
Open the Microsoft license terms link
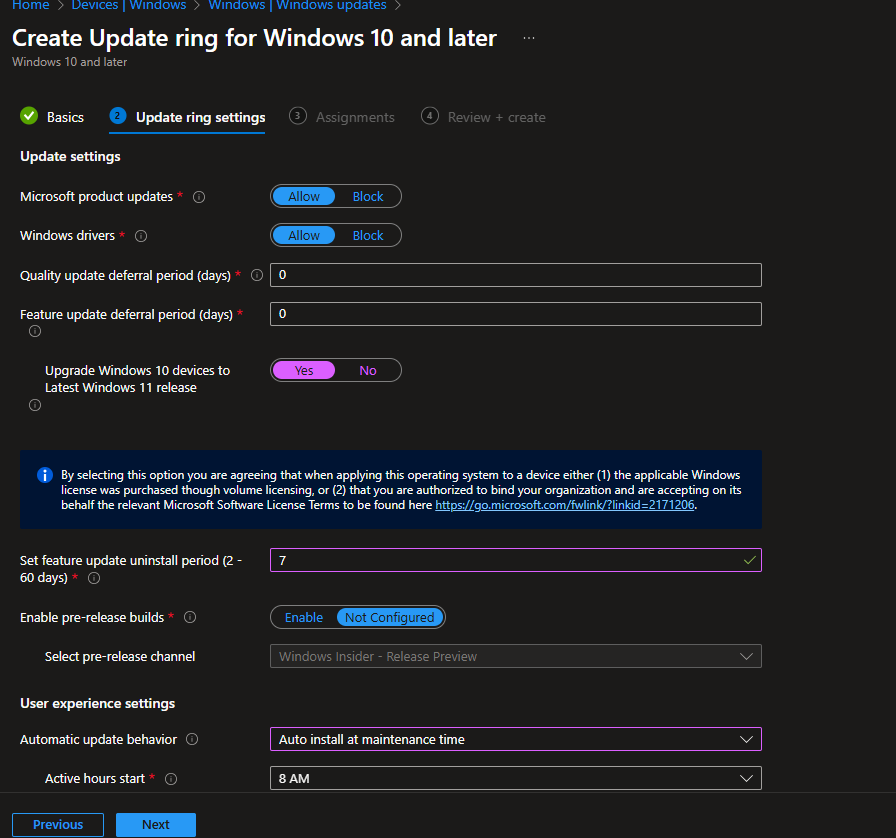pos(564,506)
